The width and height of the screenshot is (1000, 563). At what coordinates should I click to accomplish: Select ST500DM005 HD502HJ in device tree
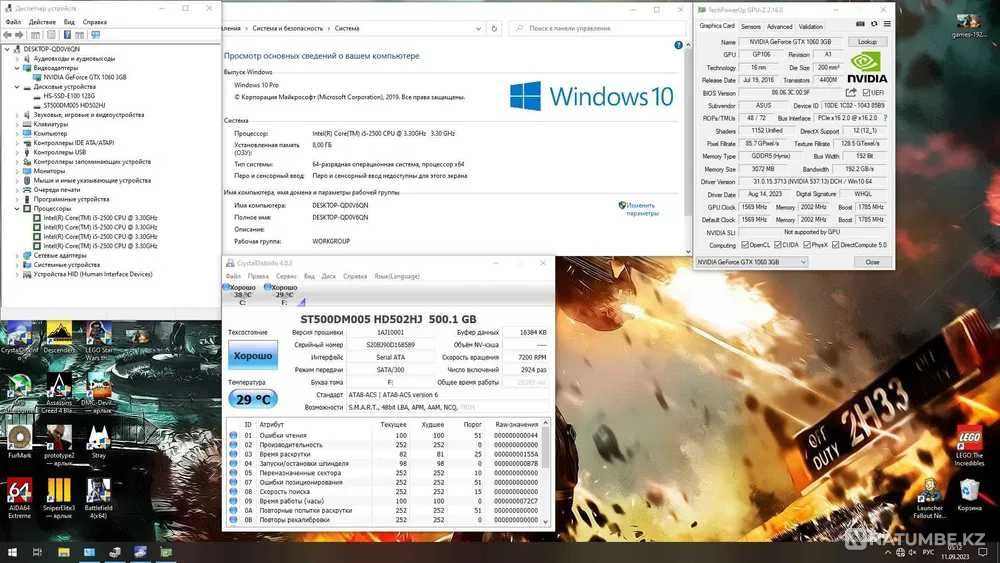pyautogui.click(x=74, y=105)
